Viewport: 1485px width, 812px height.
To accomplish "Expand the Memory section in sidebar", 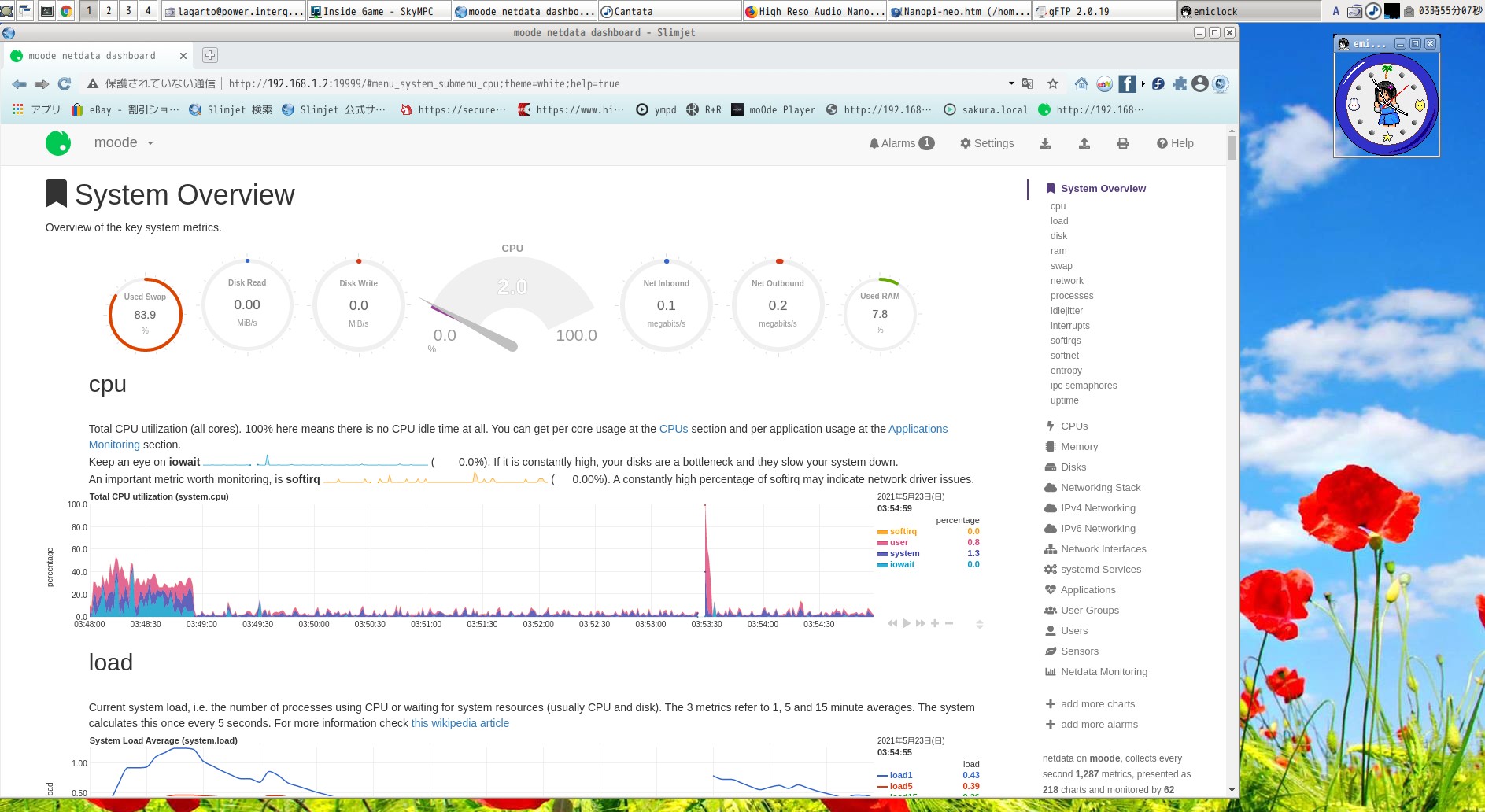I will click(1079, 446).
